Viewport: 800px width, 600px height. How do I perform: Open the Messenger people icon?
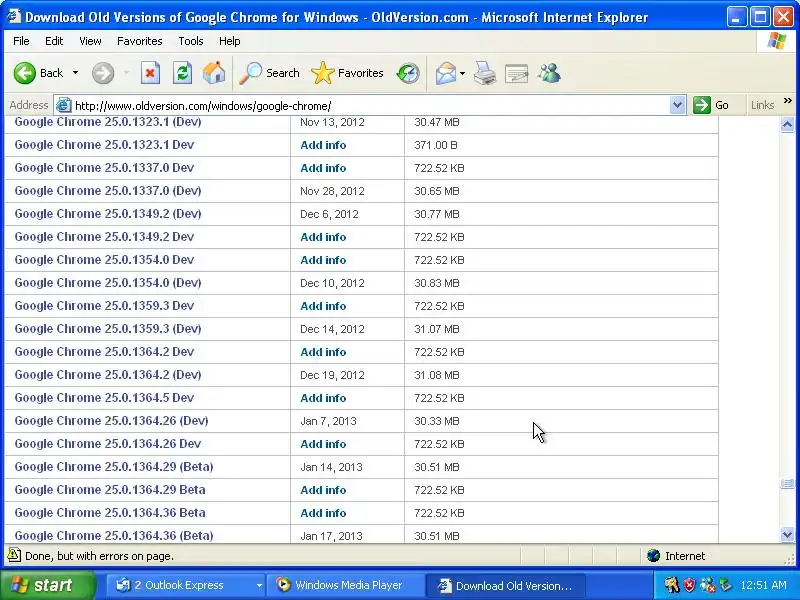(x=549, y=73)
